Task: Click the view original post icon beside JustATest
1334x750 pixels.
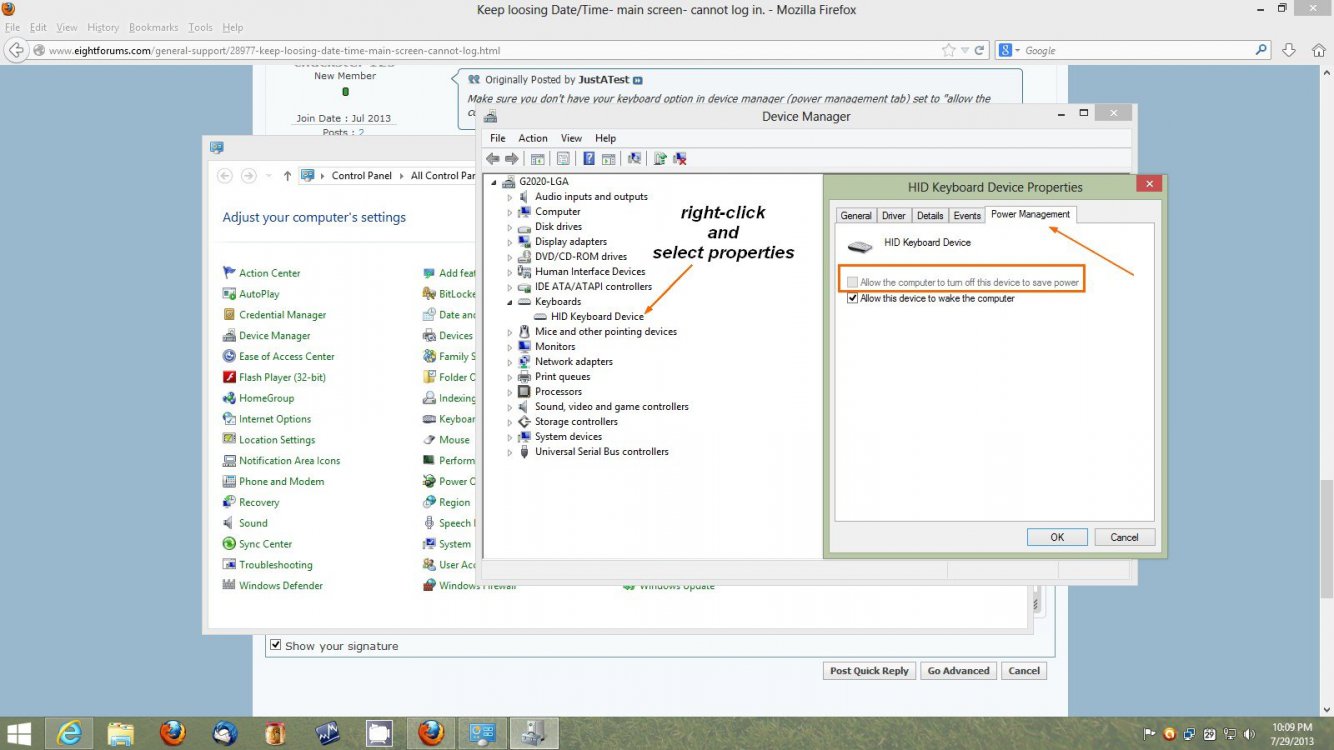Action: coord(637,80)
